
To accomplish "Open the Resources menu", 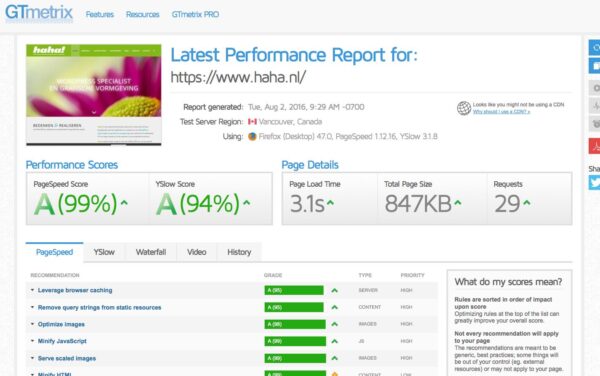I will pyautogui.click(x=142, y=15).
